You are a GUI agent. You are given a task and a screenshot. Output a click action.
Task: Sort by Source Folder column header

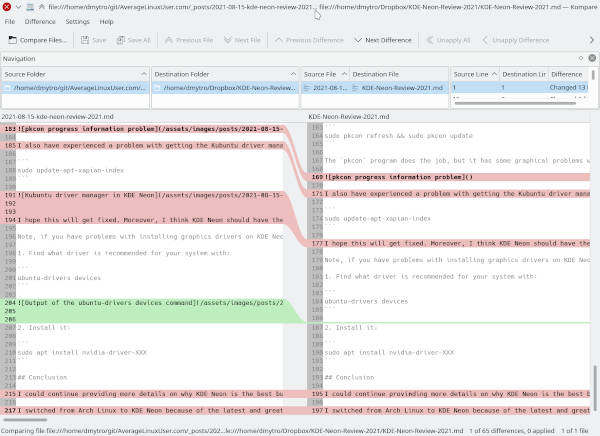pyautogui.click(x=75, y=74)
